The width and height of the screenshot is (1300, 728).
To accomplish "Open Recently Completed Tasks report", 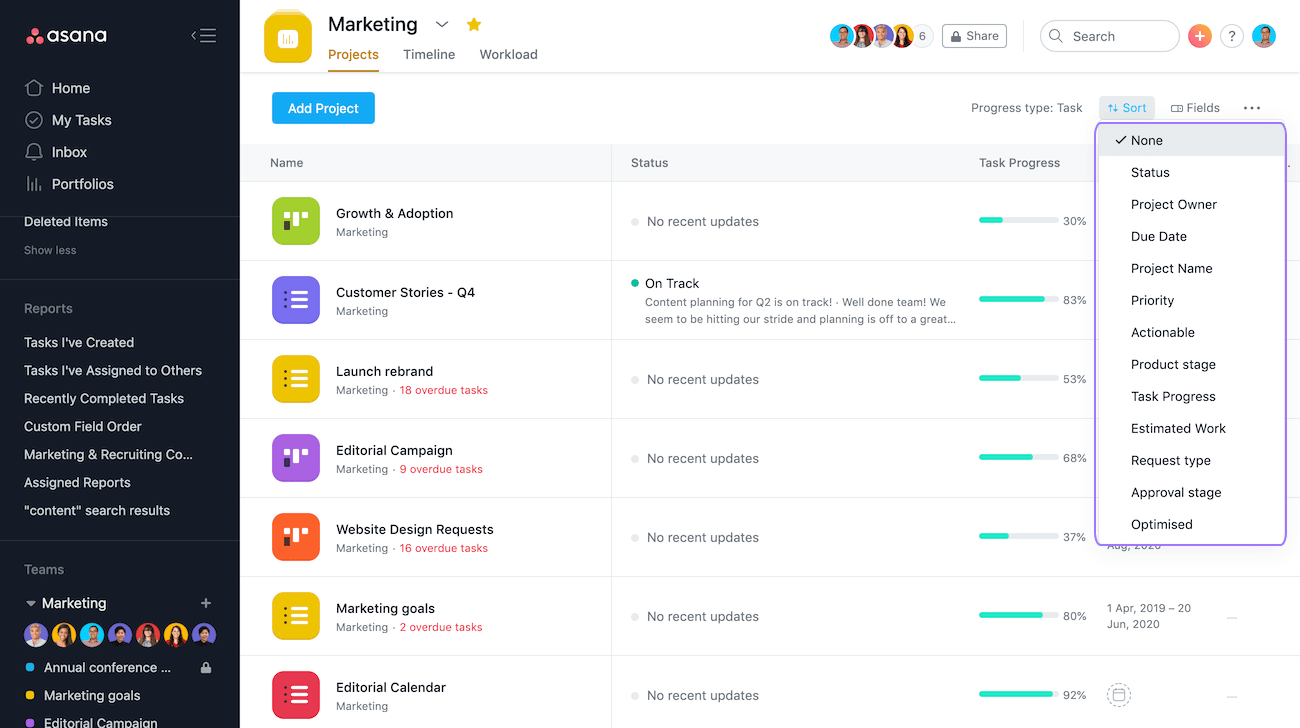I will point(104,398).
